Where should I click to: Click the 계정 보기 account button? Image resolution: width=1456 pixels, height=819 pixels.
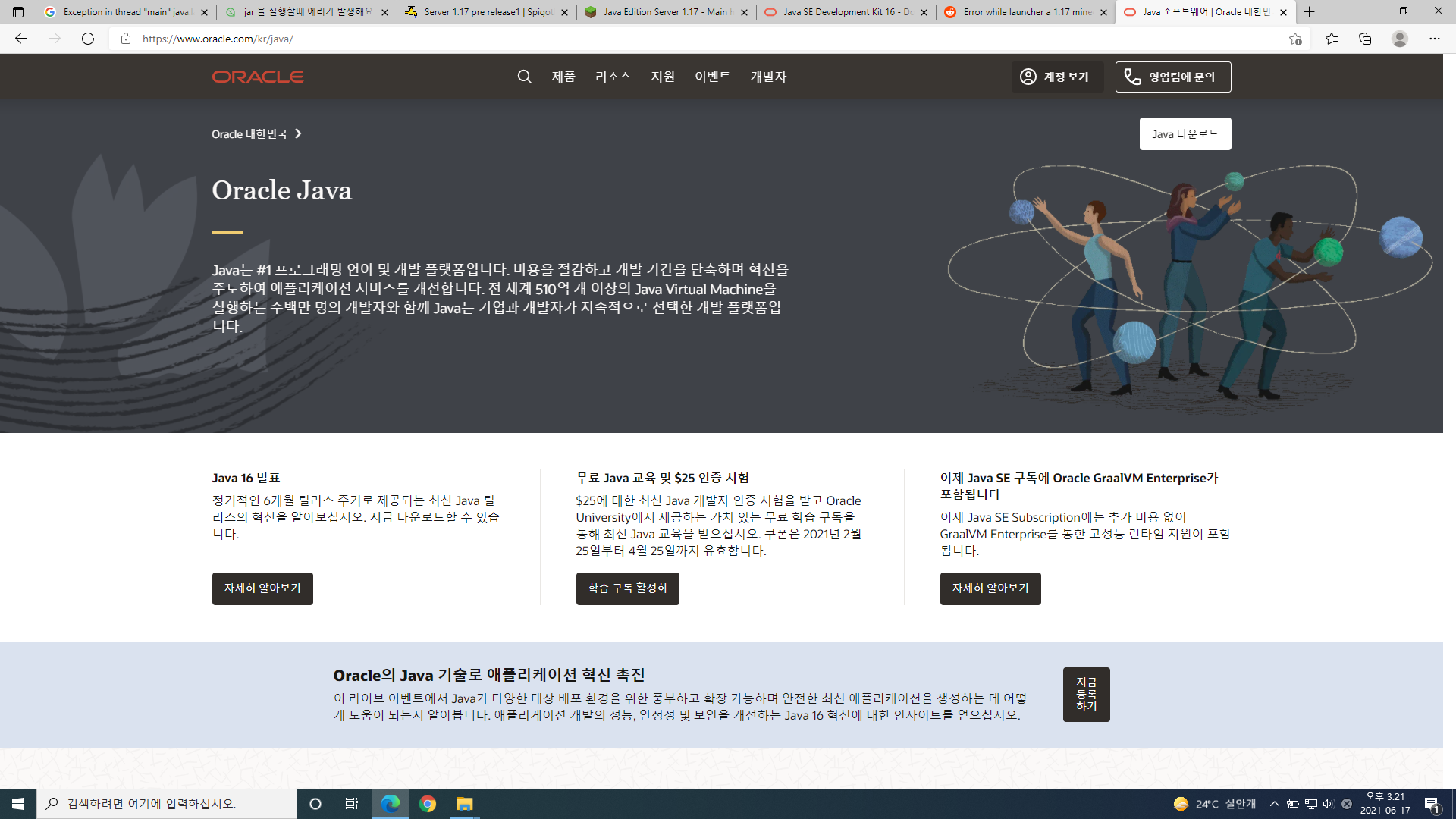pyautogui.click(x=1056, y=77)
